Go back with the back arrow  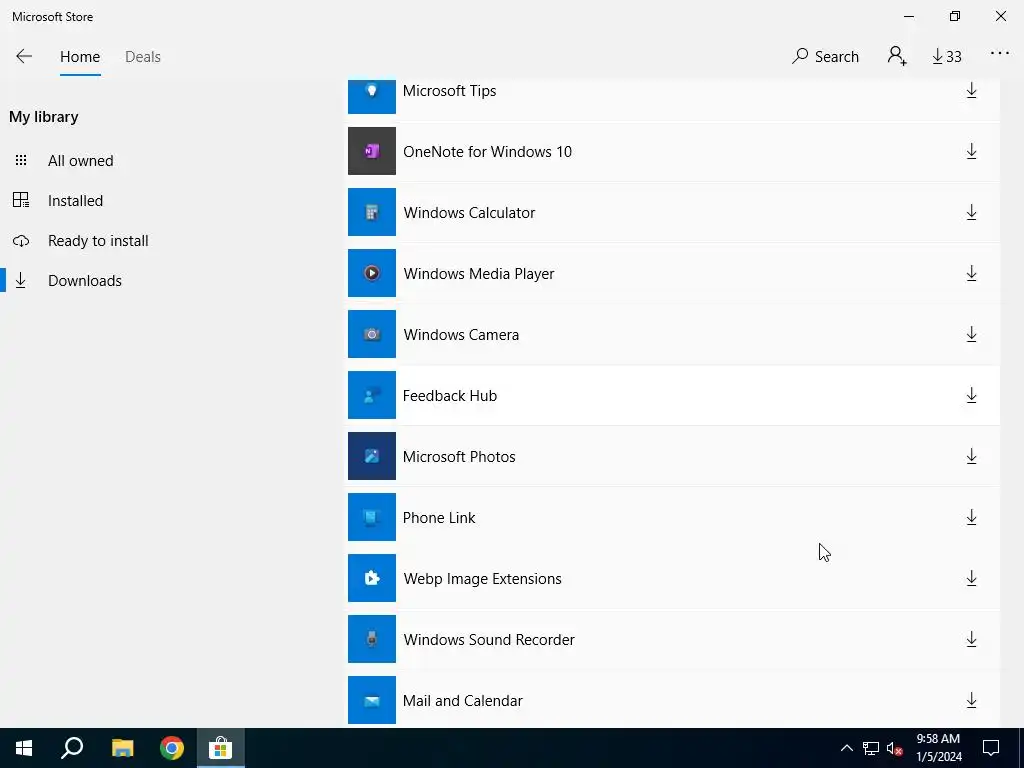coord(24,56)
